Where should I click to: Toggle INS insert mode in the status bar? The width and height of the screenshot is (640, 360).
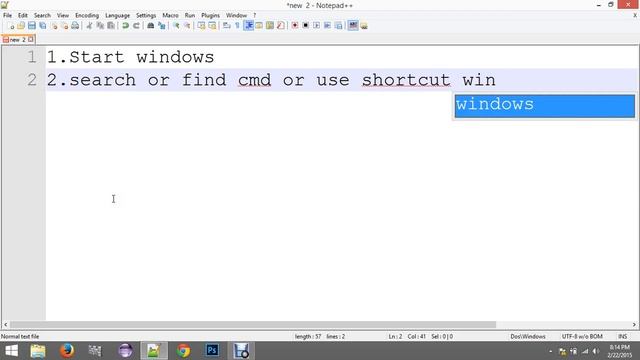click(622, 336)
